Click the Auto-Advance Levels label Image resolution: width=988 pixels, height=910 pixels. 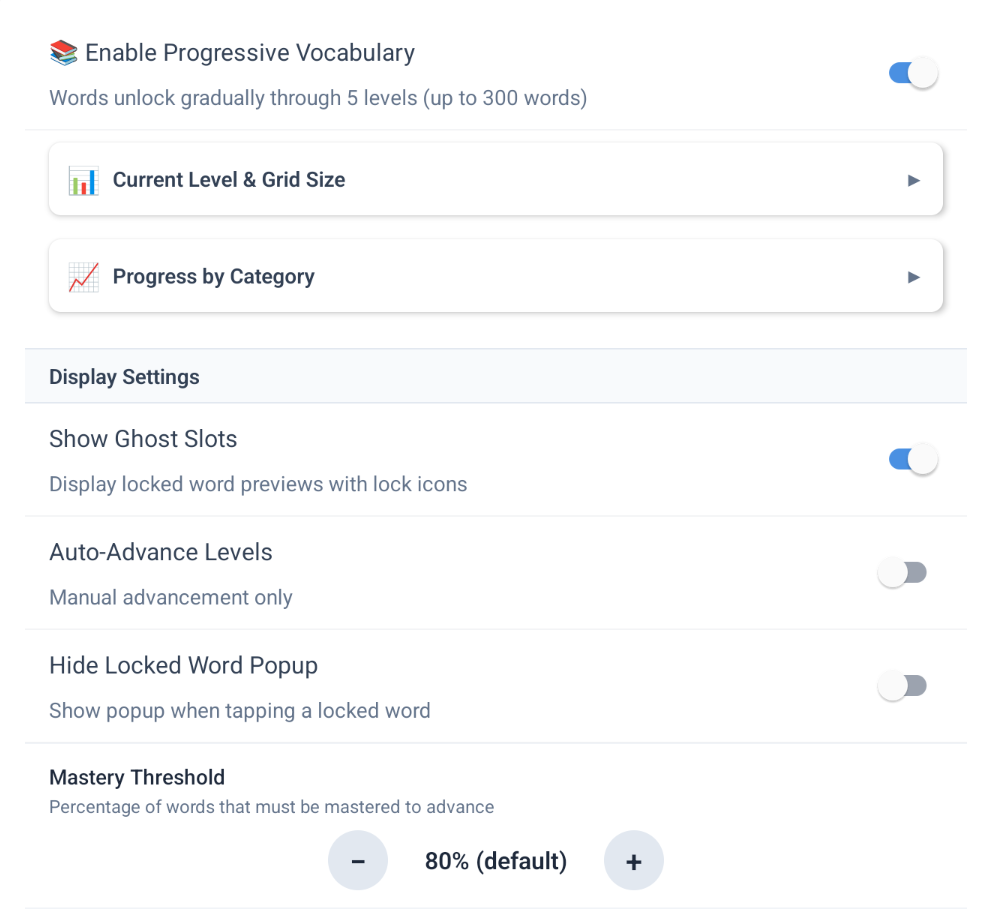pyautogui.click(x=161, y=552)
